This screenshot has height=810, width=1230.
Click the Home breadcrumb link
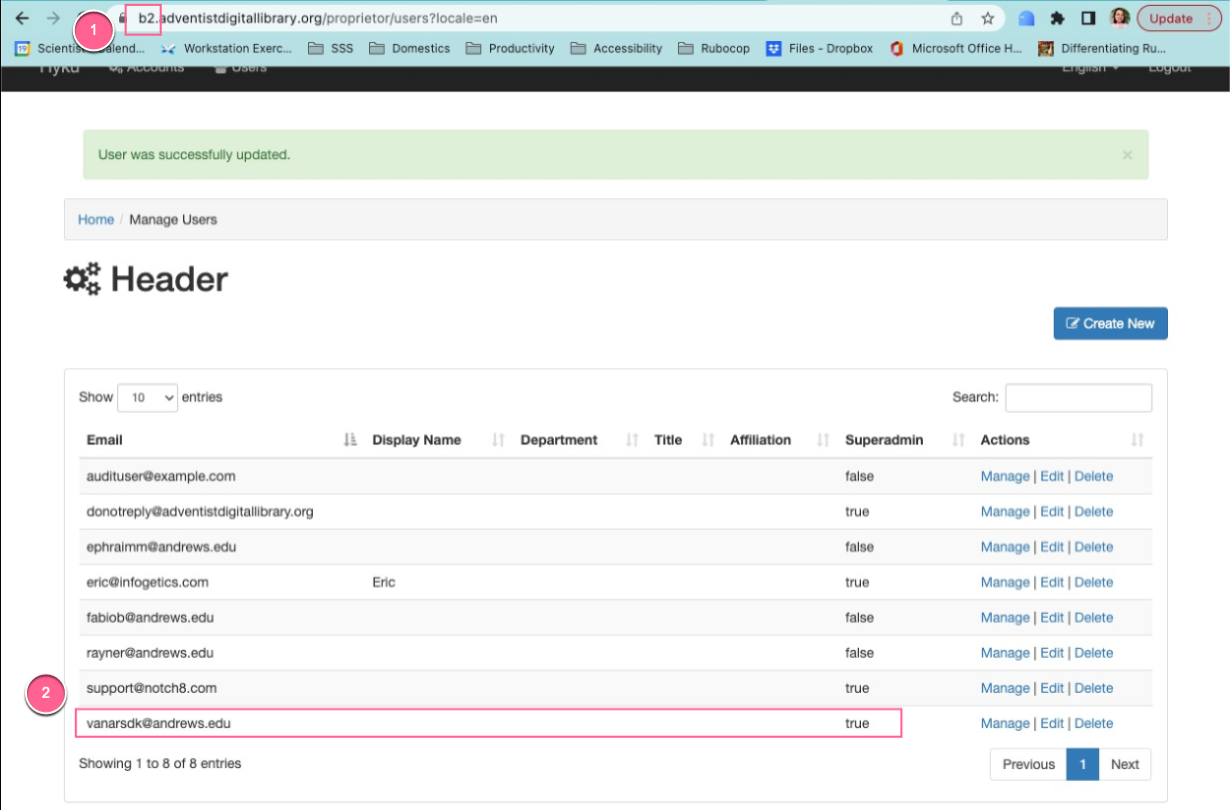(x=96, y=219)
